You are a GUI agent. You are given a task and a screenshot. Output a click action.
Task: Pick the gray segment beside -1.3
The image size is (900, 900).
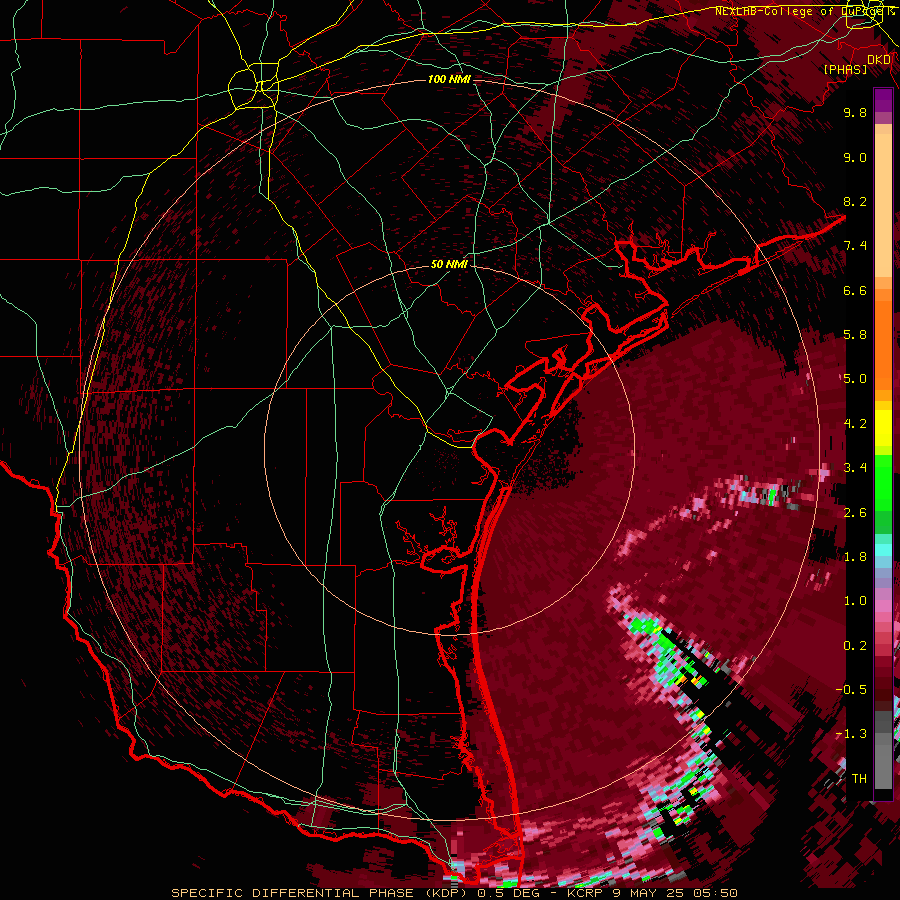click(883, 739)
